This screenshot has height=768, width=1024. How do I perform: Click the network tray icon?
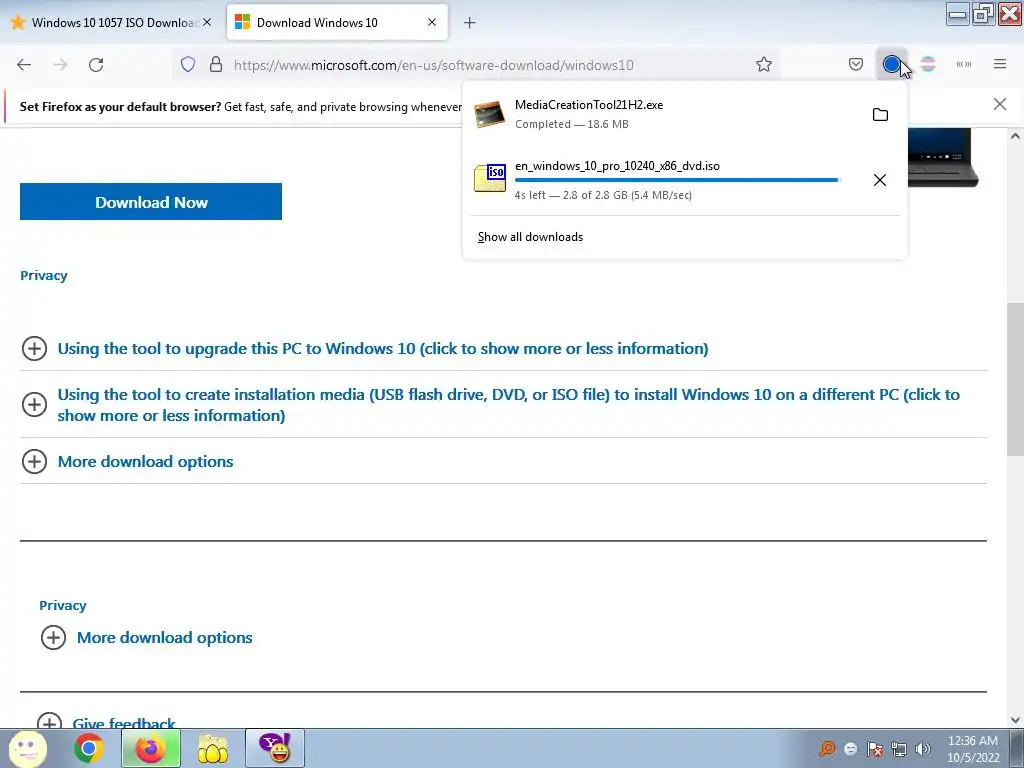[899, 749]
